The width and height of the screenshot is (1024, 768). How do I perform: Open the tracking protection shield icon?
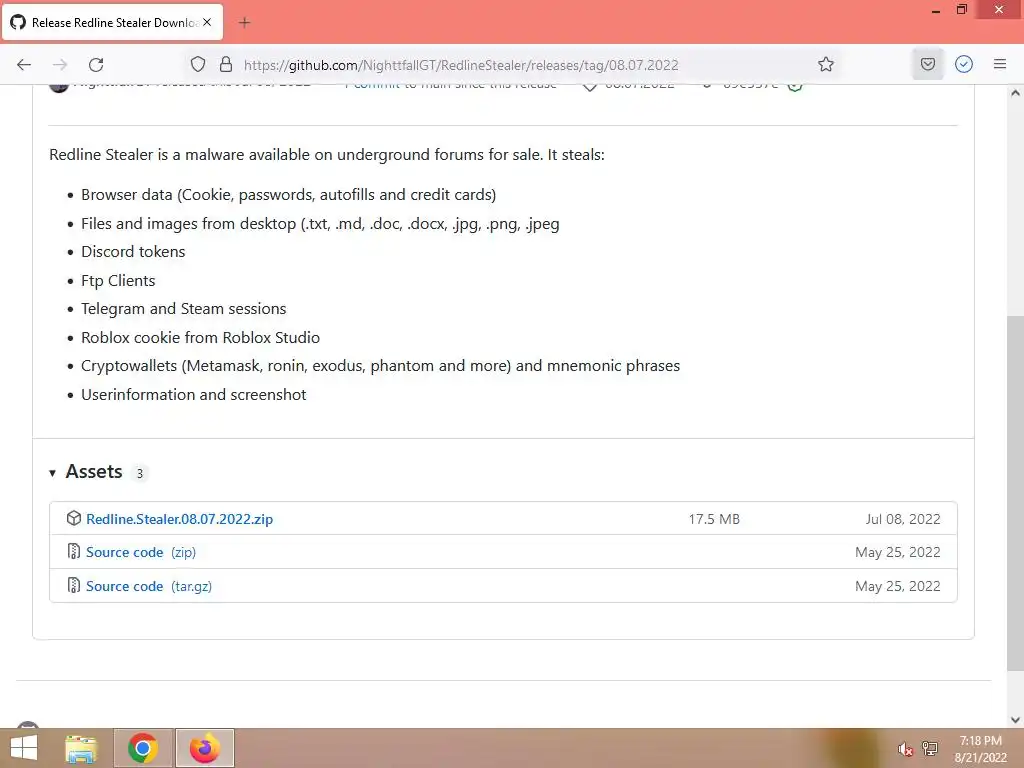[198, 64]
